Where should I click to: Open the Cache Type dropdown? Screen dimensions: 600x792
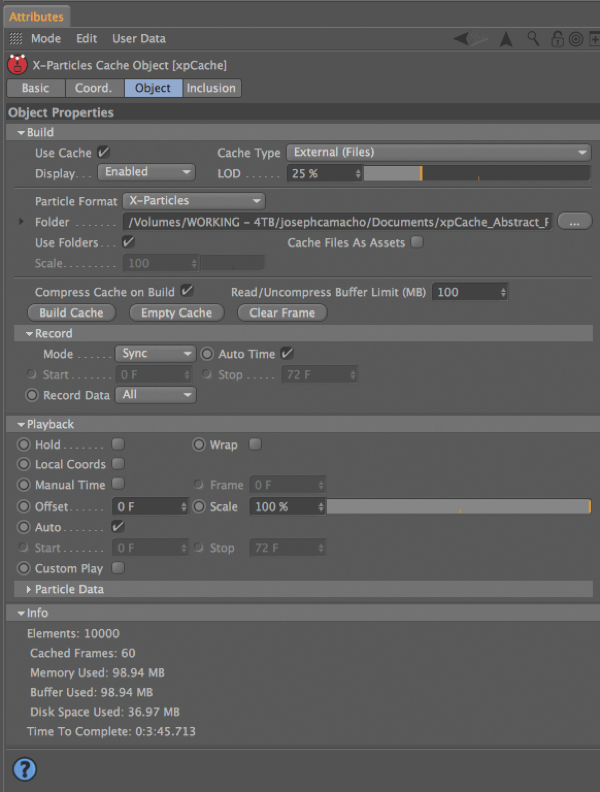[x=438, y=153]
